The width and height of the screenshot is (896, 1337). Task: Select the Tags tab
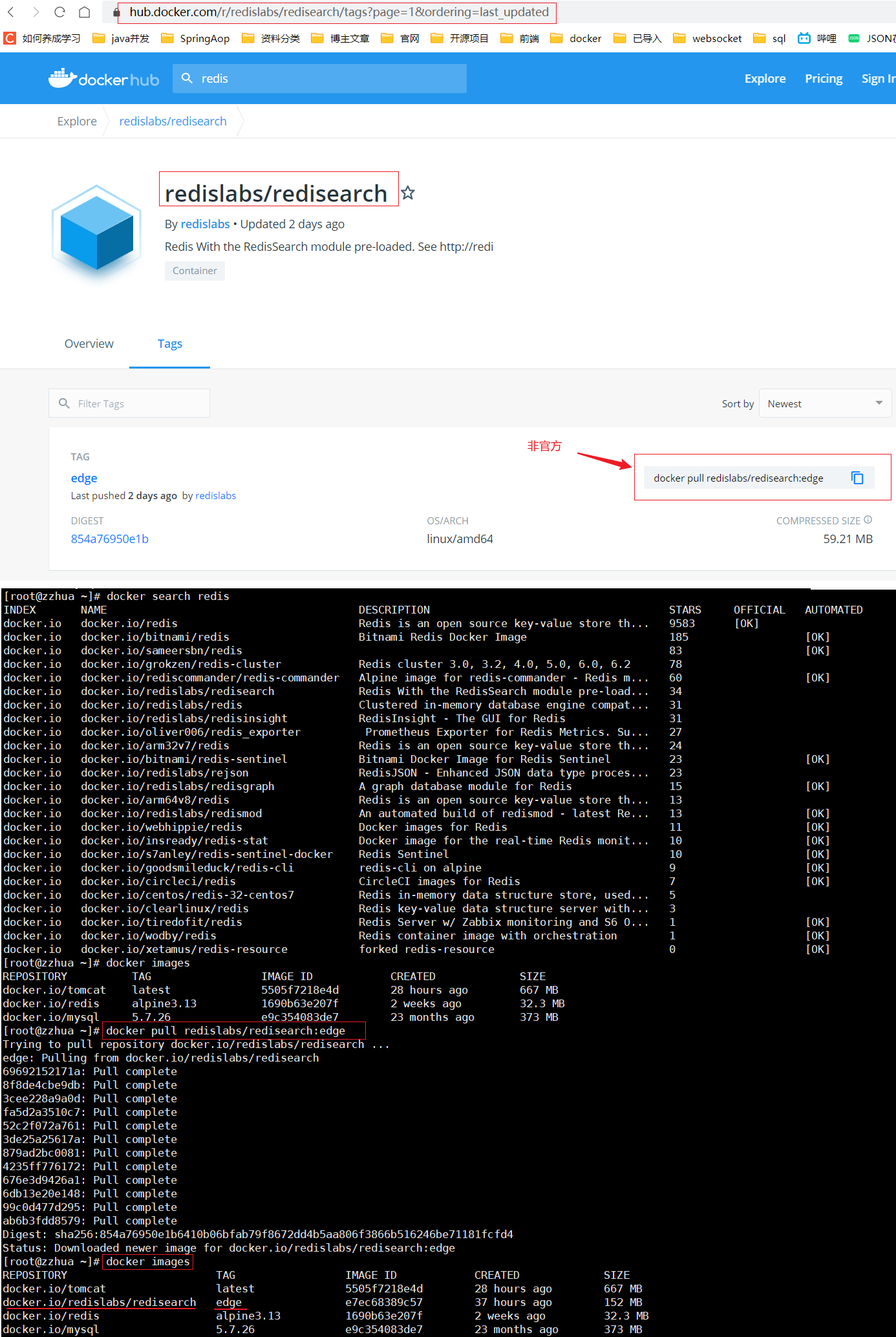click(x=170, y=343)
